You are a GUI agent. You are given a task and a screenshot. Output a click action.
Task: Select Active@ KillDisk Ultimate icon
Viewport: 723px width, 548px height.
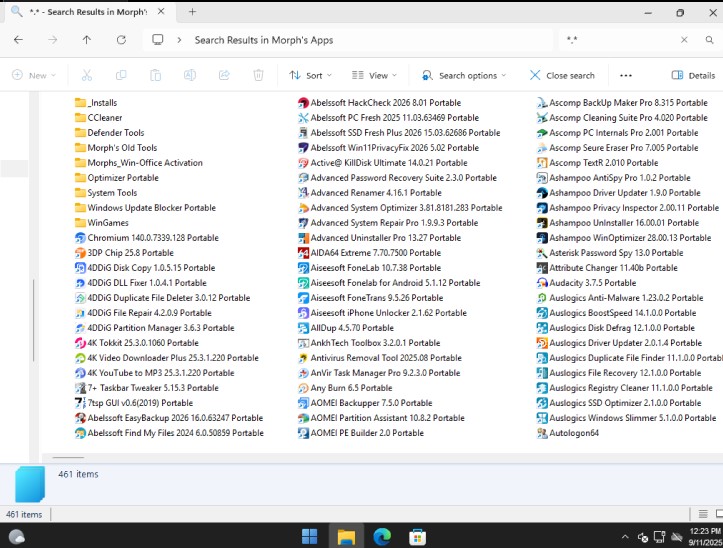[x=303, y=163]
